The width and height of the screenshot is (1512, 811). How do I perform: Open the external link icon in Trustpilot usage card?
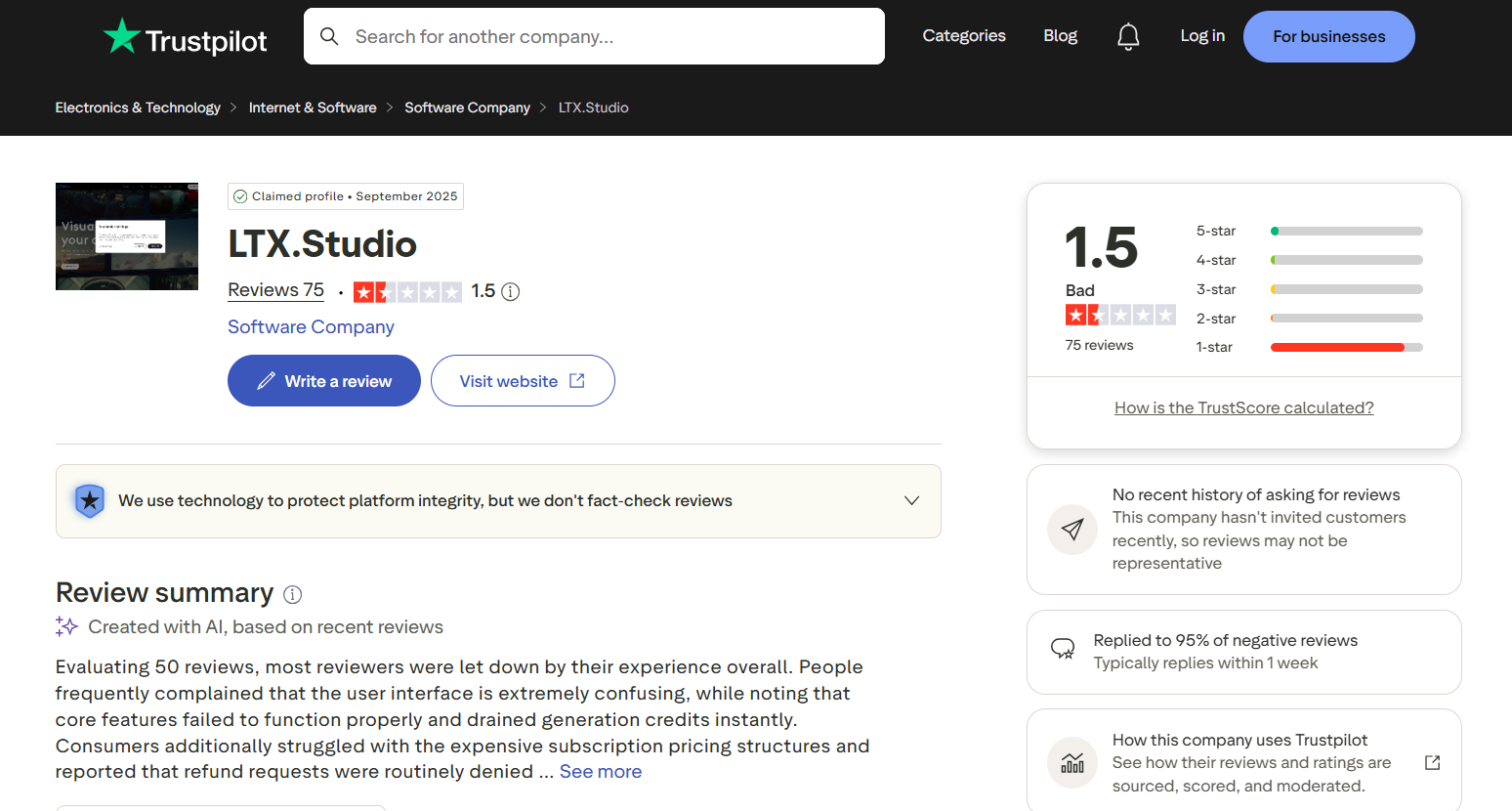pos(1433,762)
